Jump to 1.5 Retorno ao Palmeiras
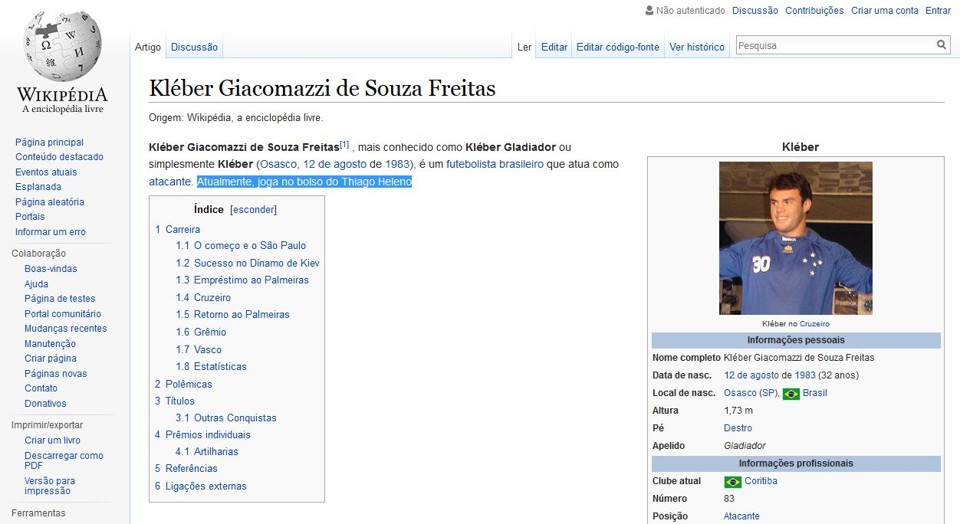960x524 pixels. (x=233, y=315)
